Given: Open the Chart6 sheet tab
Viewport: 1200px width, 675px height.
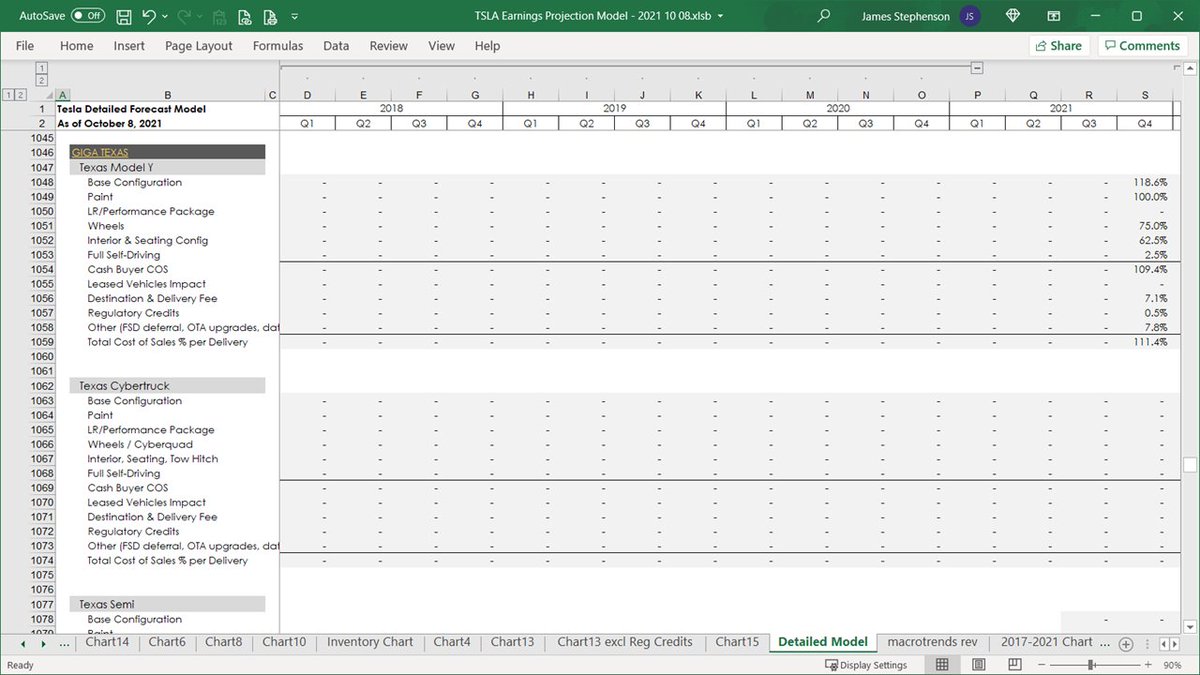Looking at the screenshot, I should [167, 642].
